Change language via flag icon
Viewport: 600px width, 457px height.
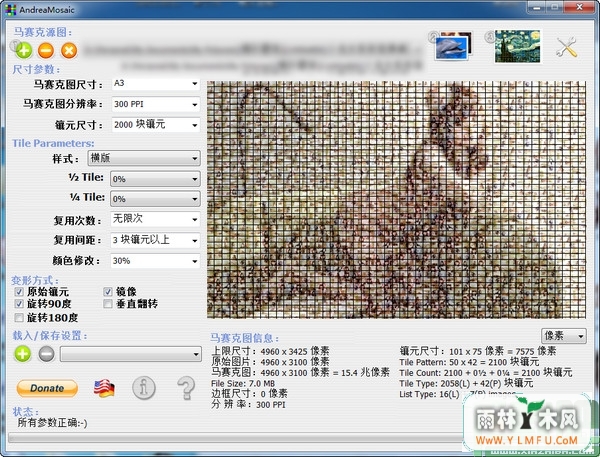(x=104, y=388)
